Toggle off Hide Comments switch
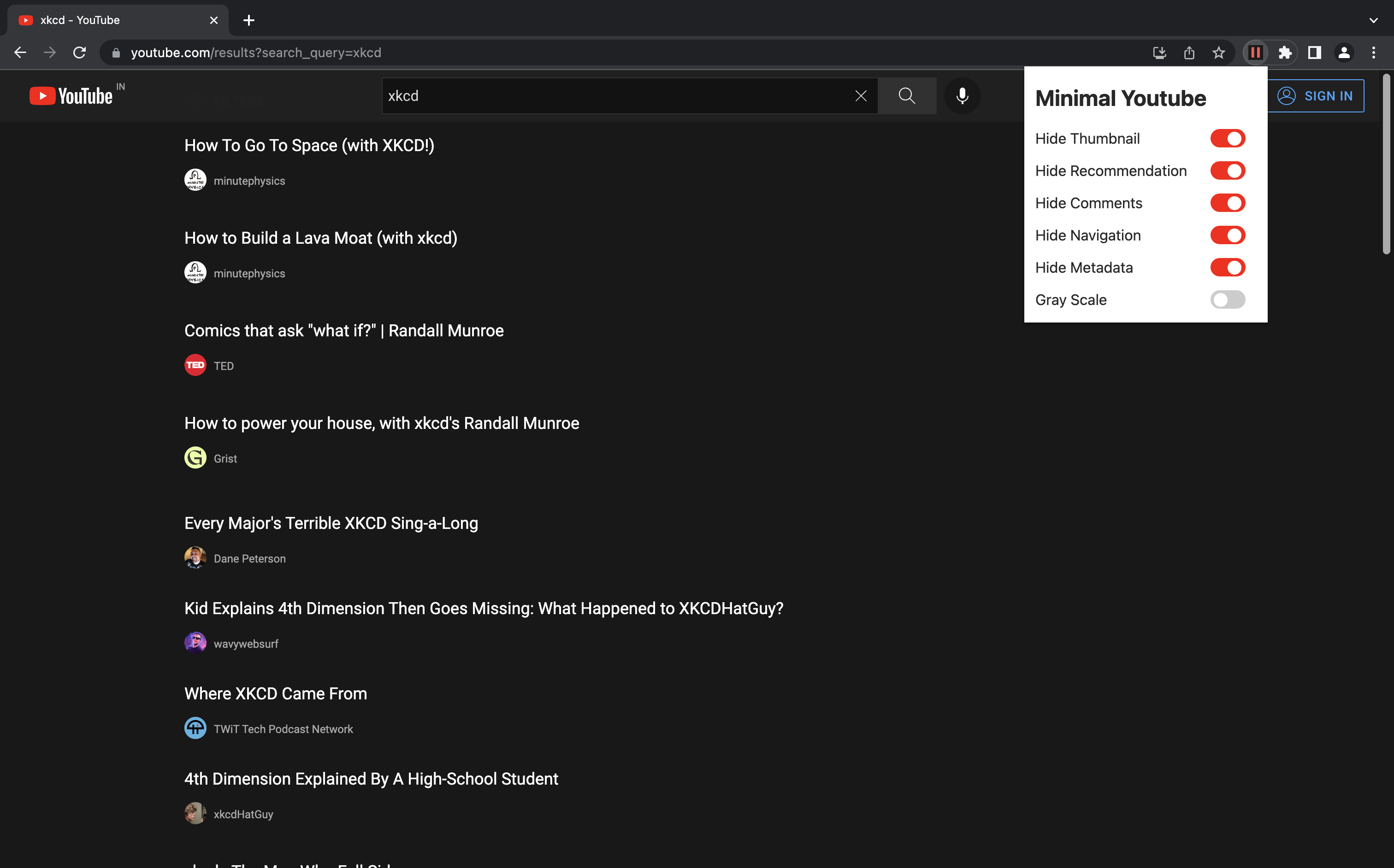The image size is (1394, 868). tap(1228, 203)
